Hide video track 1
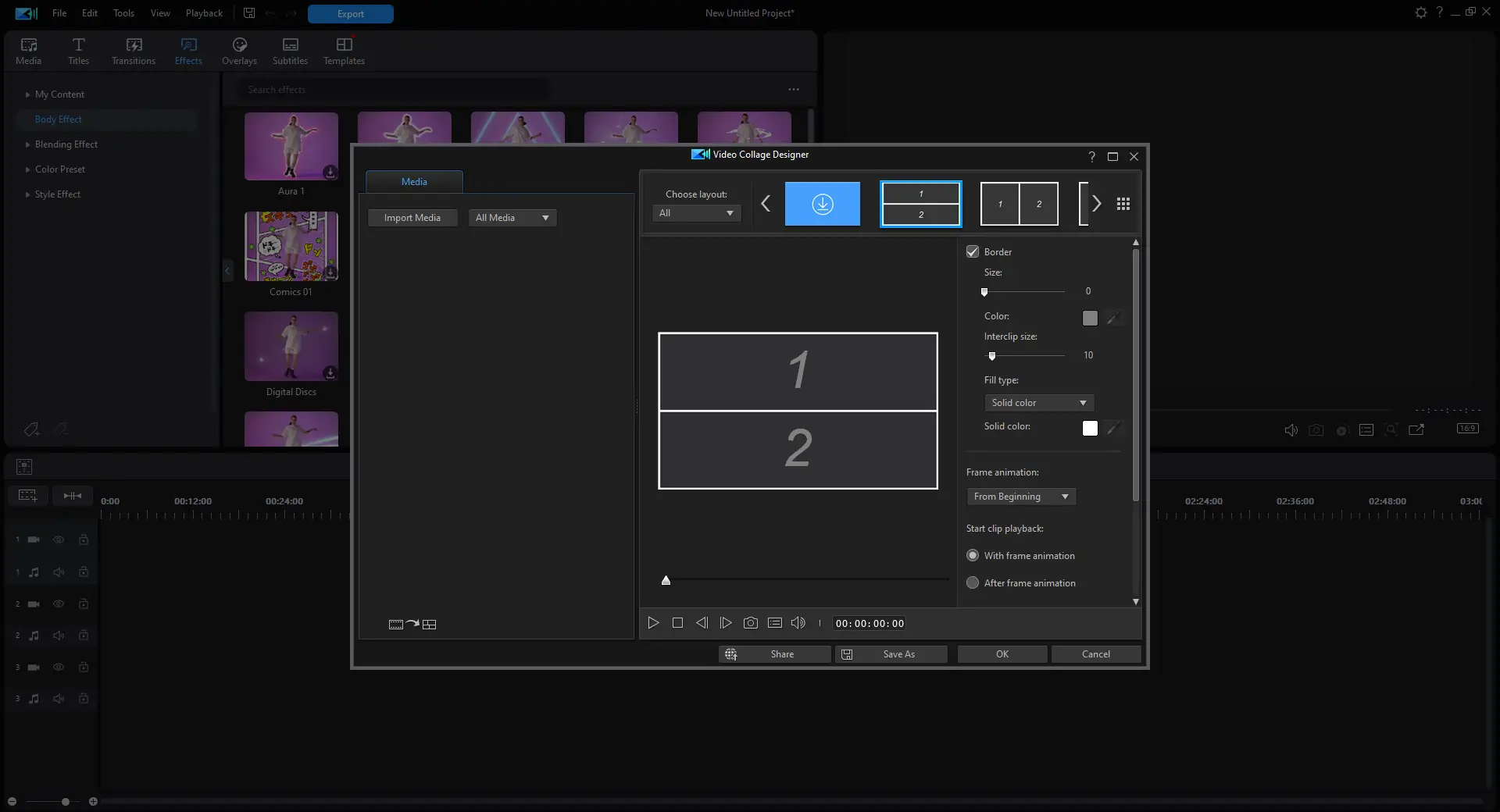Screen dimensions: 1500x812 59,540
